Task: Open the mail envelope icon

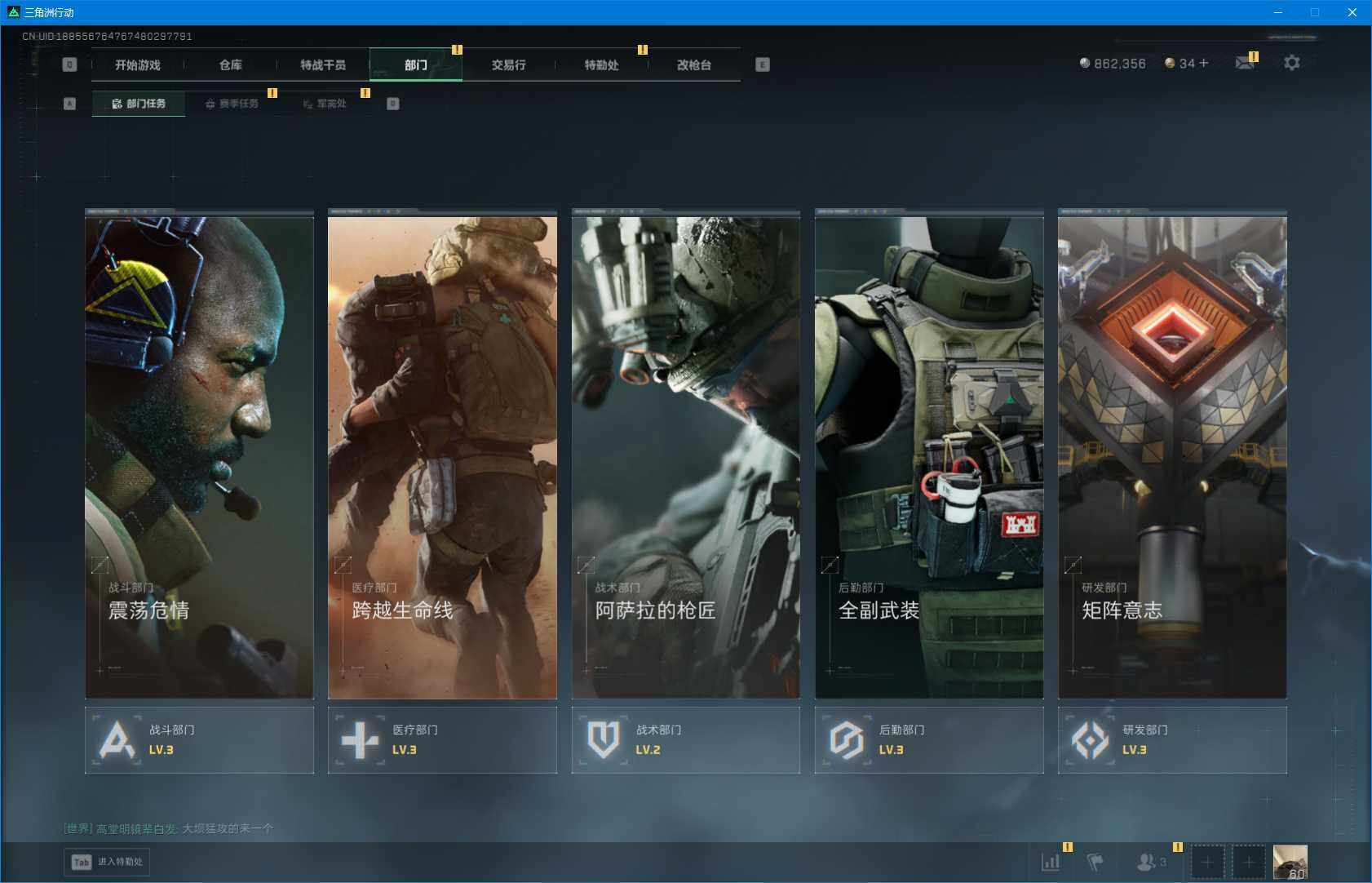Action: (x=1244, y=63)
